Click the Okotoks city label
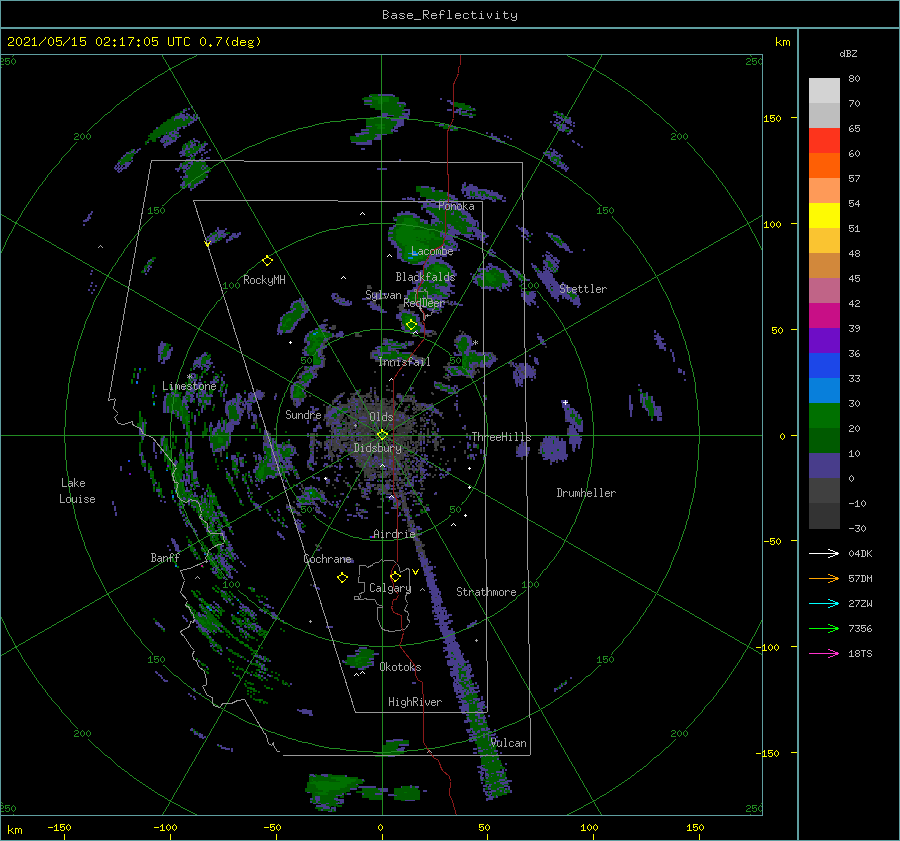Viewport: 900px width, 841px height. pos(400,667)
